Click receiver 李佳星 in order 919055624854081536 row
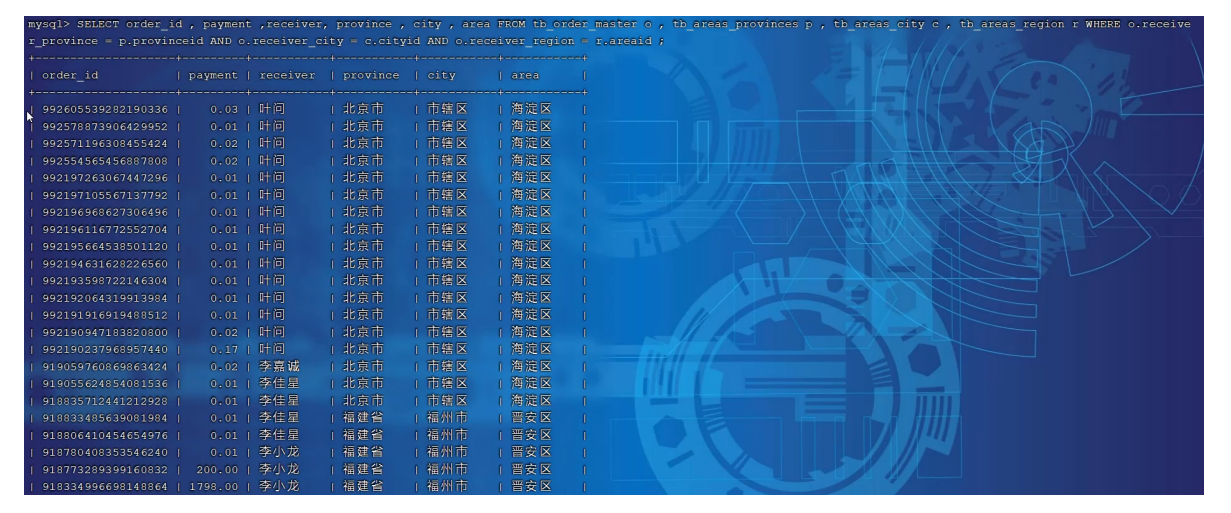Viewport: 1231px width, 513px height. pyautogui.click(x=279, y=384)
